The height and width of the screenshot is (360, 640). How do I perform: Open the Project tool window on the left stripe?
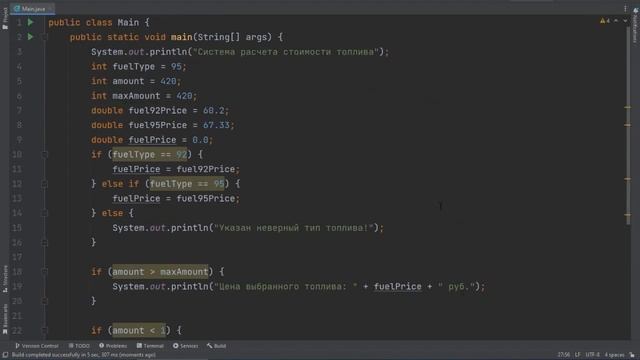(5, 18)
